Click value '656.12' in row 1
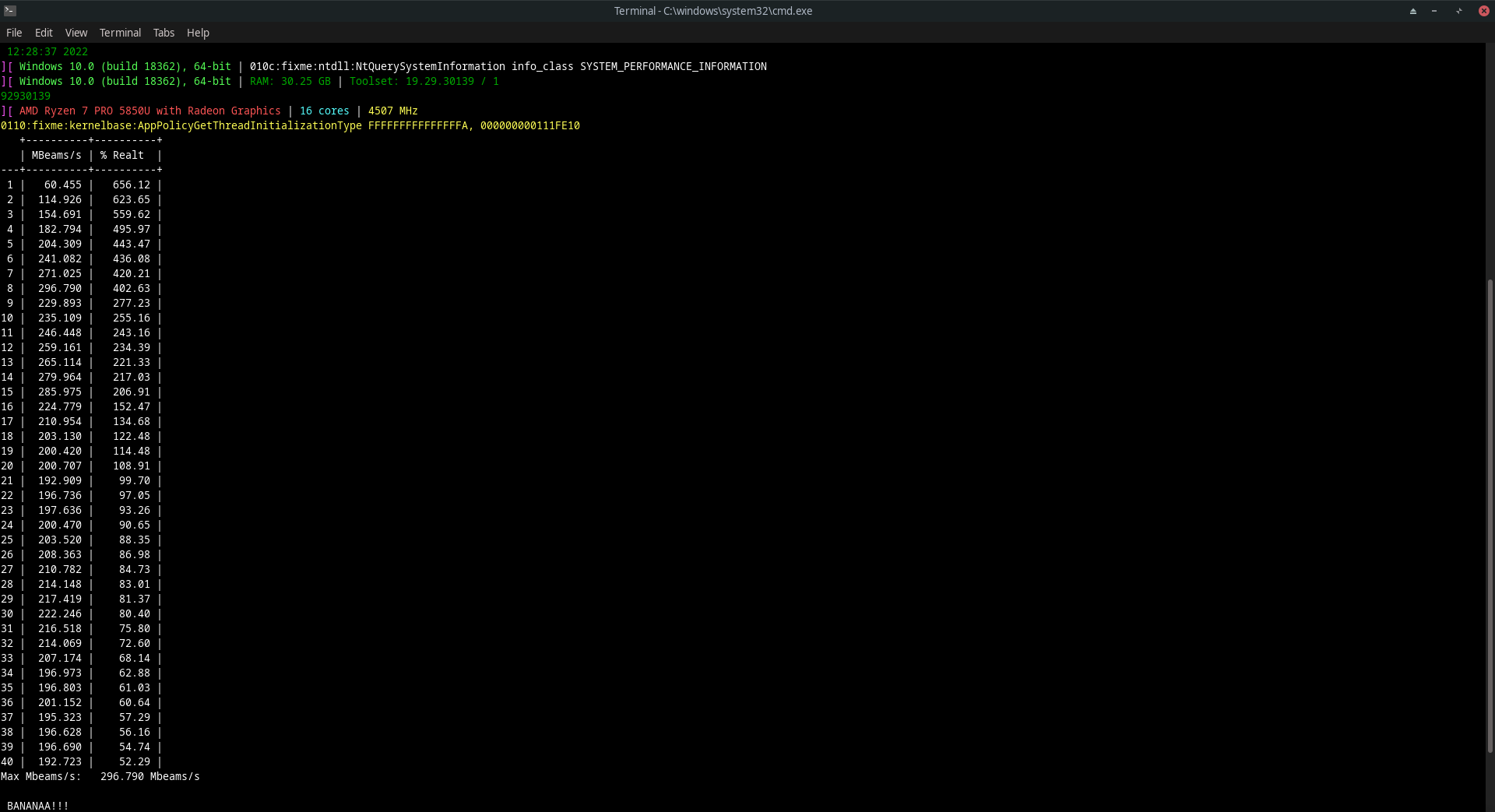 [x=132, y=185]
